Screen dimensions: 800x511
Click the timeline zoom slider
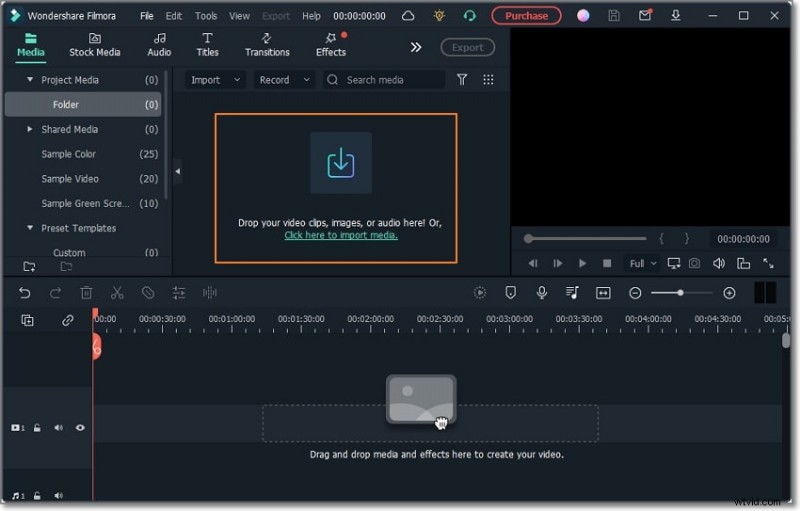tap(682, 293)
